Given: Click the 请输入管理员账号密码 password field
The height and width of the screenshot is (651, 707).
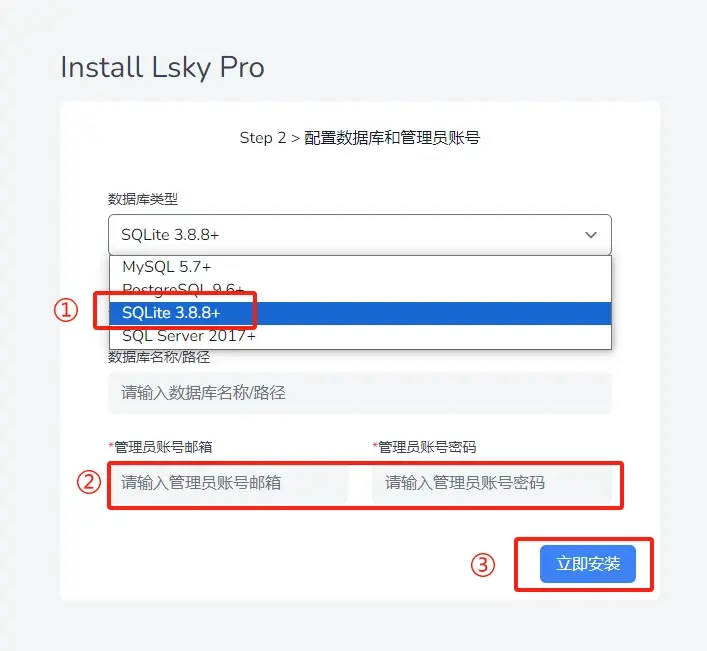Looking at the screenshot, I should point(491,484).
